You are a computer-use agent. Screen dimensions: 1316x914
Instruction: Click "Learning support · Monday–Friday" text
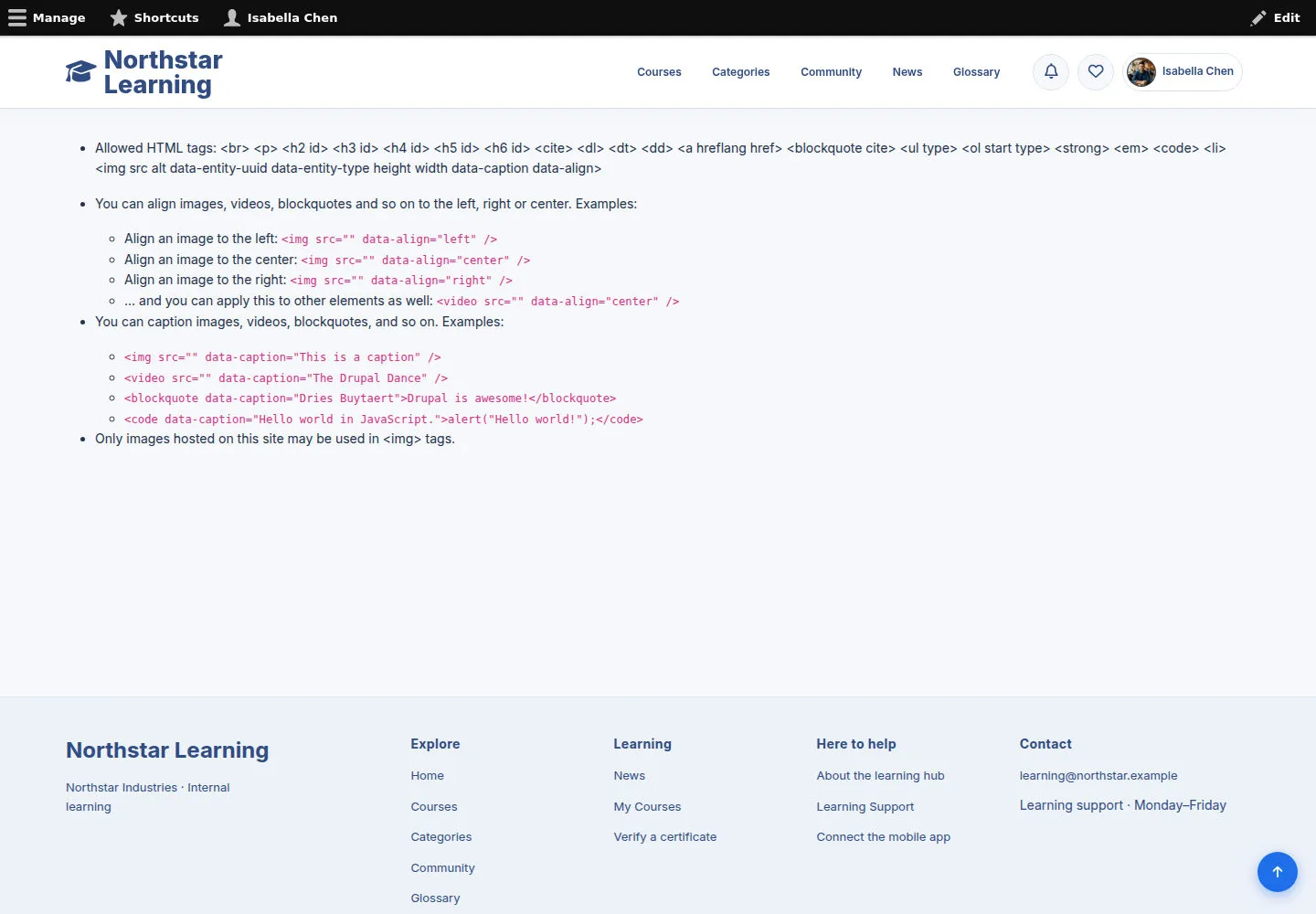coord(1122,805)
